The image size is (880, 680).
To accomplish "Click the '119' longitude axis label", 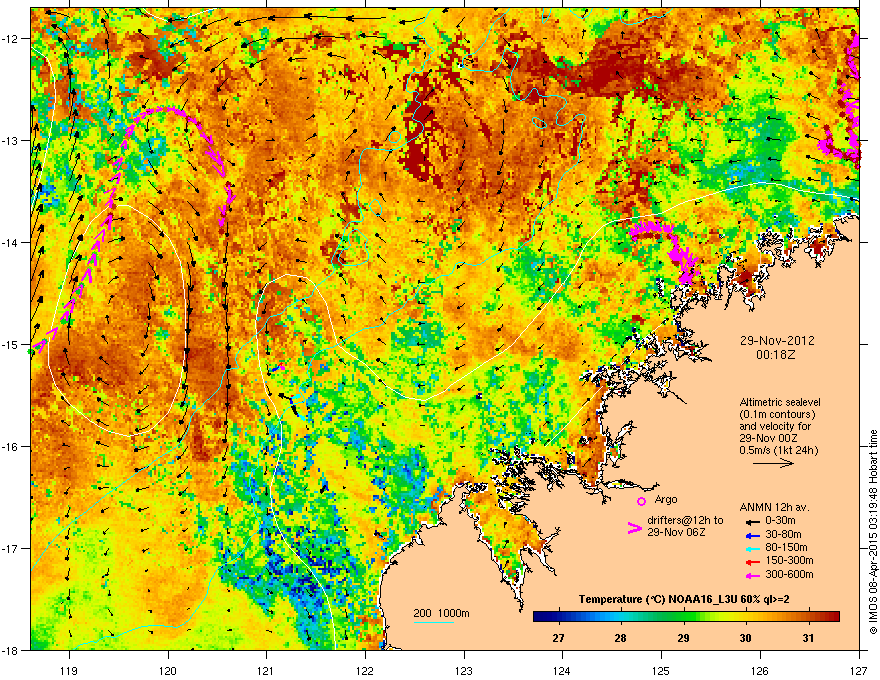I will tap(69, 670).
